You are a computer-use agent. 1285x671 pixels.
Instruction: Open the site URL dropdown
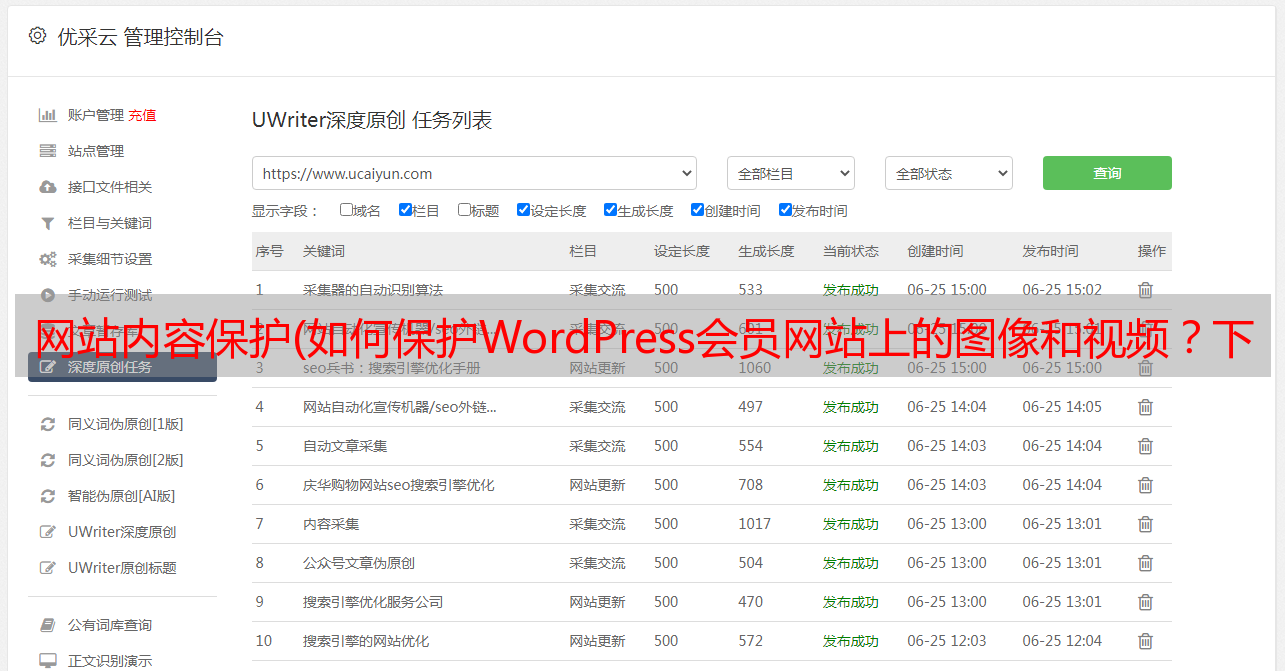(x=474, y=173)
